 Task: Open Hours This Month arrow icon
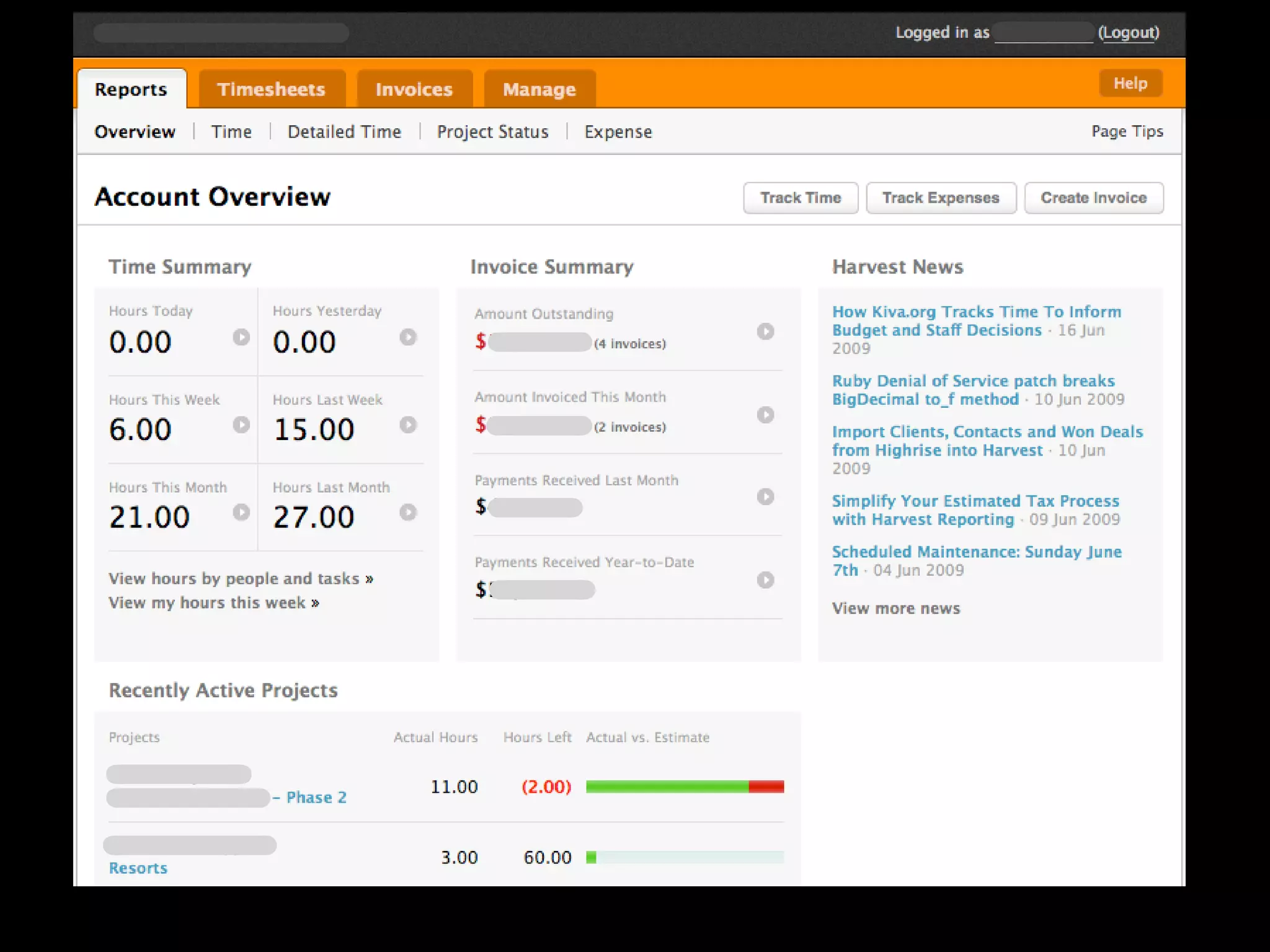point(241,513)
